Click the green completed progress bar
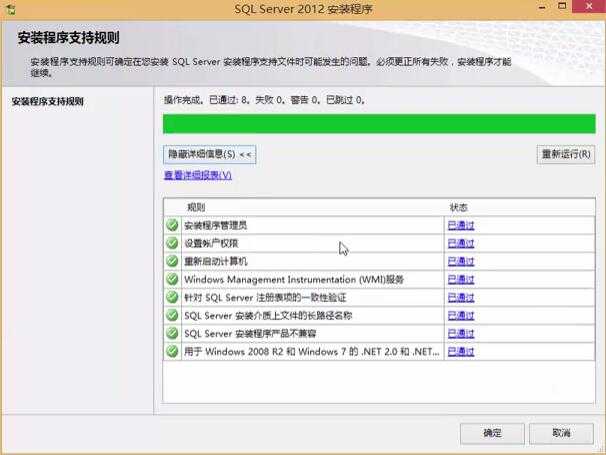The image size is (606, 455). click(x=379, y=124)
